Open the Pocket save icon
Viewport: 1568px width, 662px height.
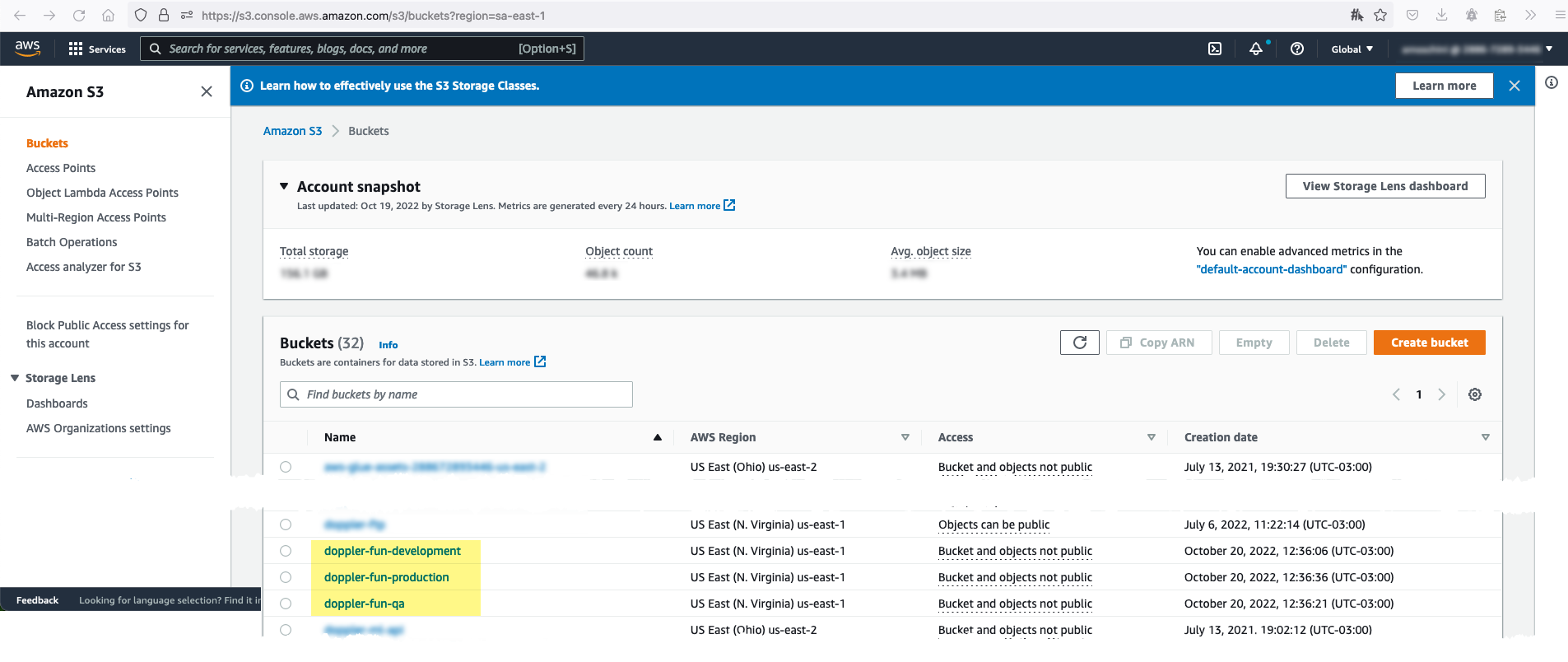(x=1412, y=15)
